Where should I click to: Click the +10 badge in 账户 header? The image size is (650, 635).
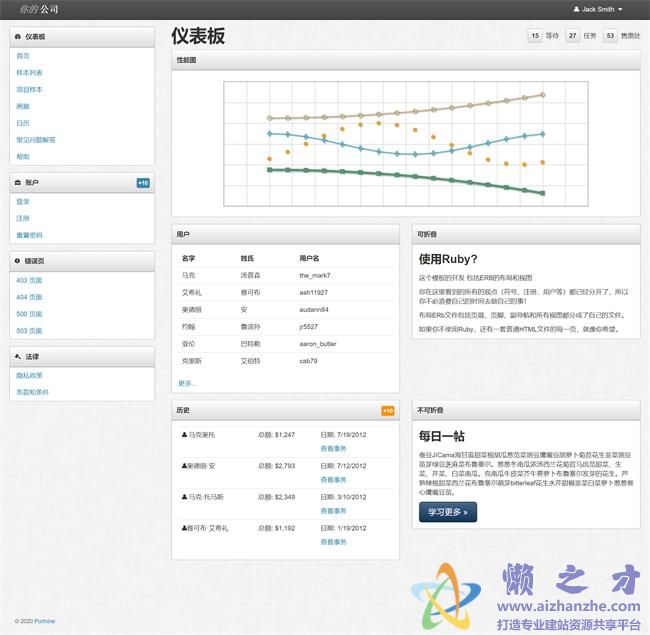tap(143, 183)
